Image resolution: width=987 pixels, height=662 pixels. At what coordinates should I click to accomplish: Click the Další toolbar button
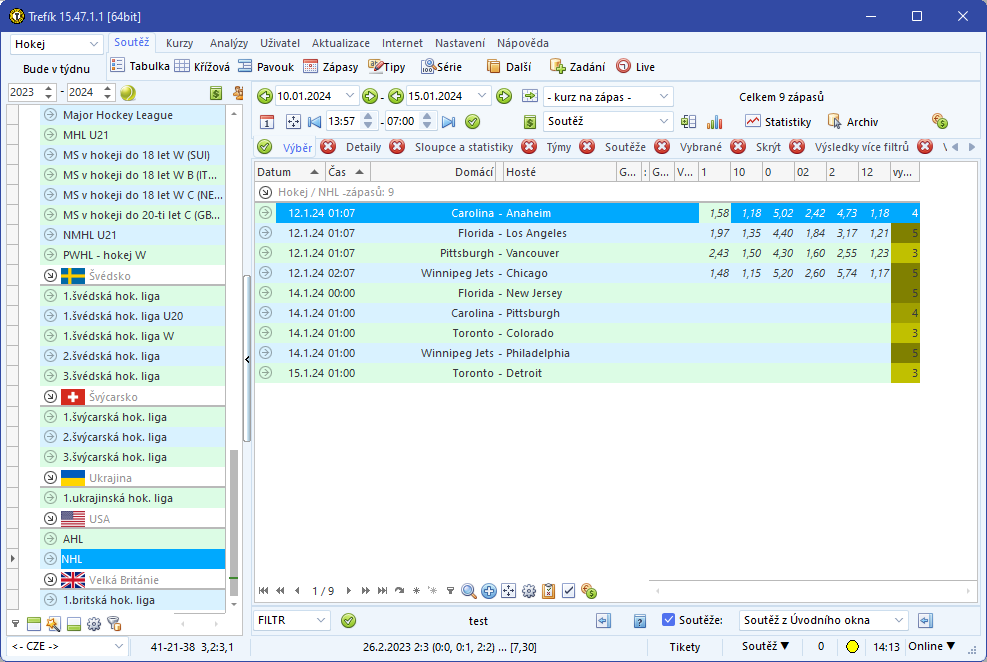click(x=509, y=66)
